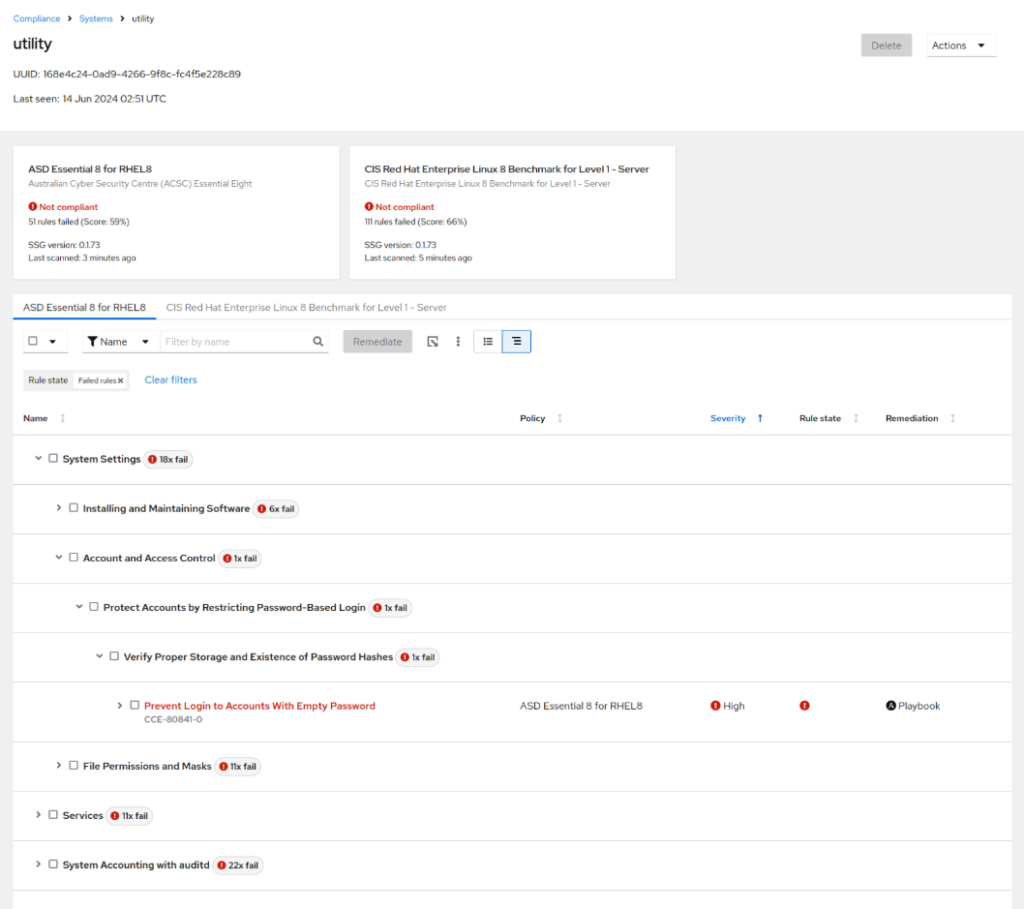Click the Severity column header
Screen dimensions: 1024x909
728,419
